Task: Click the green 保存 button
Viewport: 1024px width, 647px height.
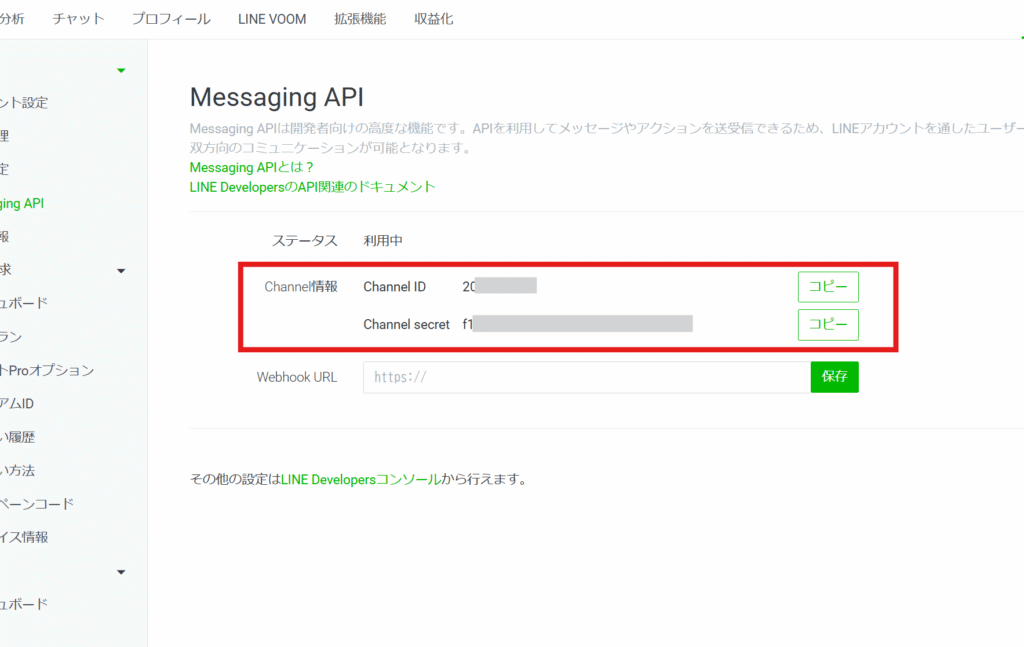Action: [835, 377]
